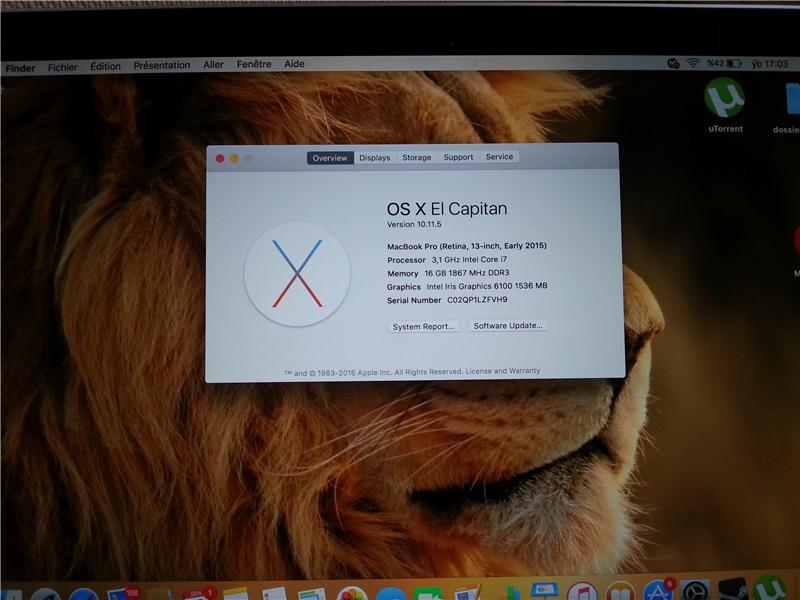Screen dimensions: 800x600
Task: Open the Aide menu
Action: pos(294,64)
